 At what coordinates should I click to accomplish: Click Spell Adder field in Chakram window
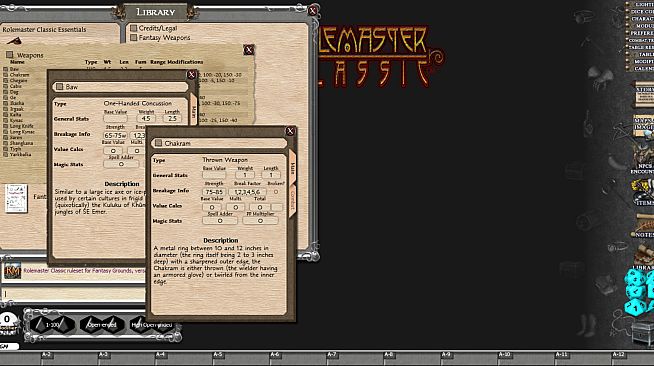pos(220,221)
